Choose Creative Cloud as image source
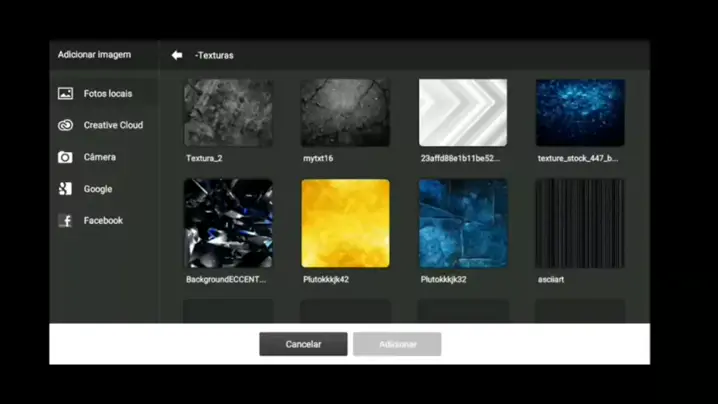 (113, 125)
